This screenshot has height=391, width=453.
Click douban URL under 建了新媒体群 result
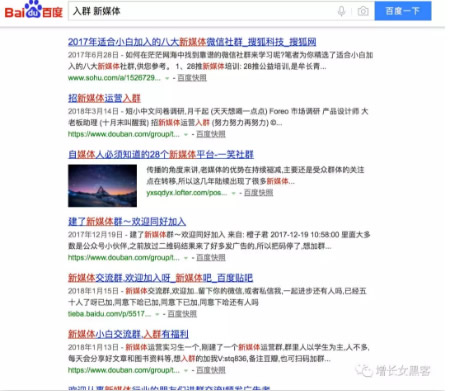click(124, 258)
